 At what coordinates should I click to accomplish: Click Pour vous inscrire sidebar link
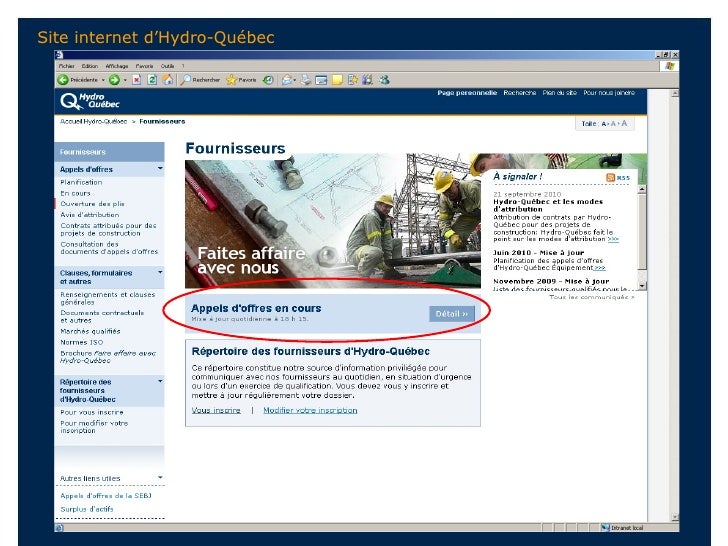pyautogui.click(x=92, y=412)
